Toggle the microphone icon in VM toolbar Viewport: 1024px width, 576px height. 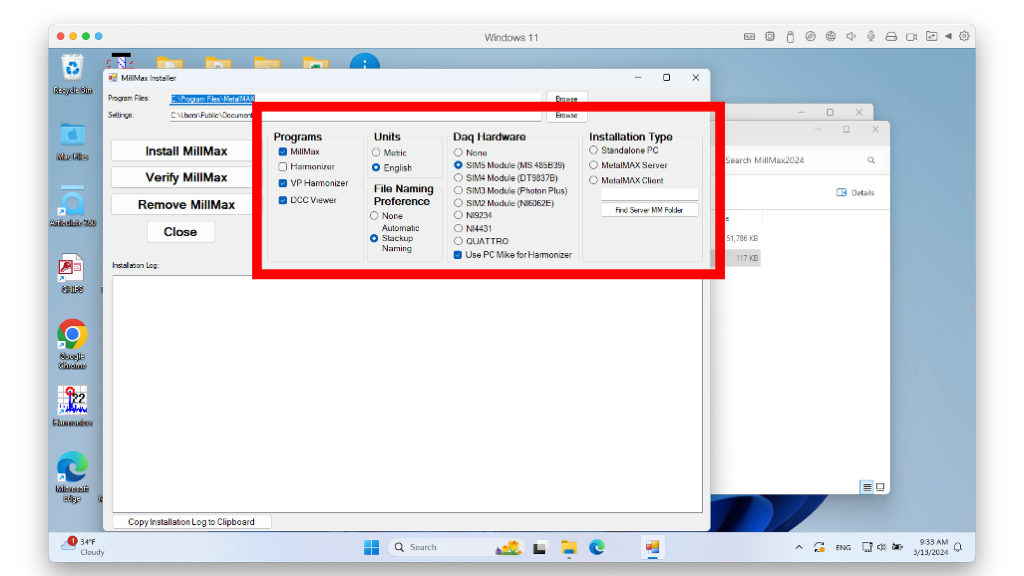pyautogui.click(x=871, y=37)
